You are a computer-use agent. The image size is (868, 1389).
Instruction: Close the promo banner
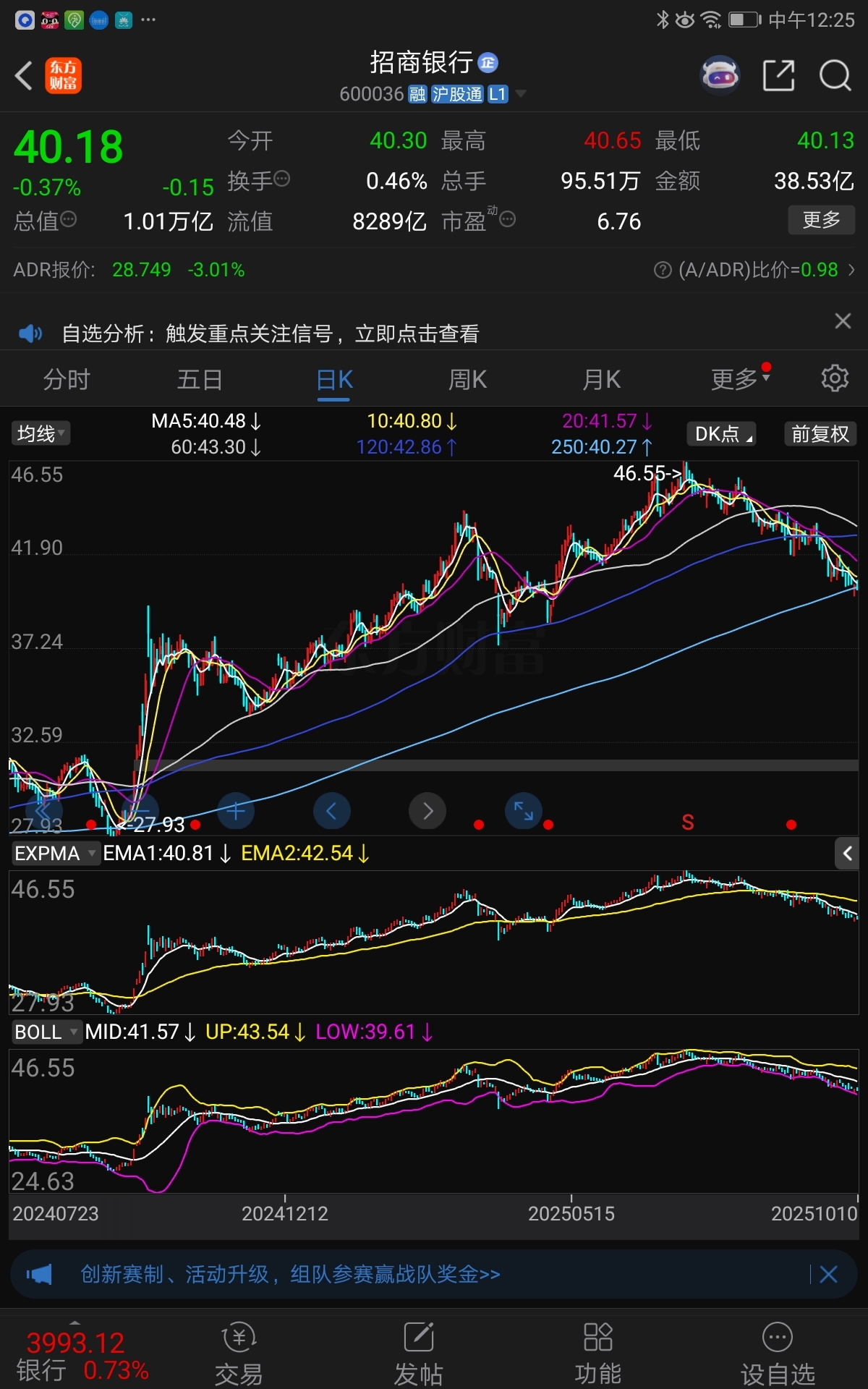829,1274
